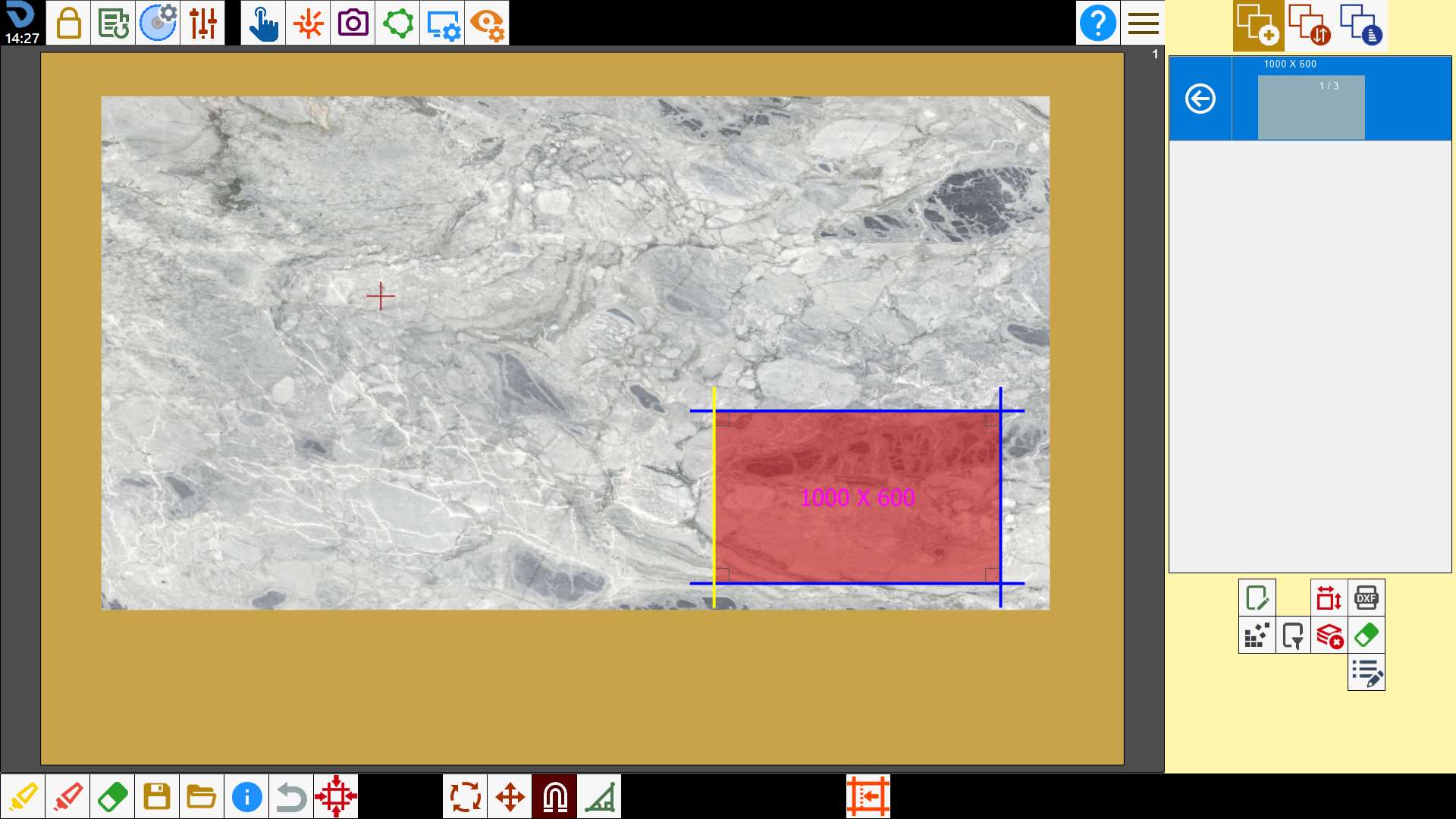
Task: Select the green eraser in side panel
Action: (1367, 635)
